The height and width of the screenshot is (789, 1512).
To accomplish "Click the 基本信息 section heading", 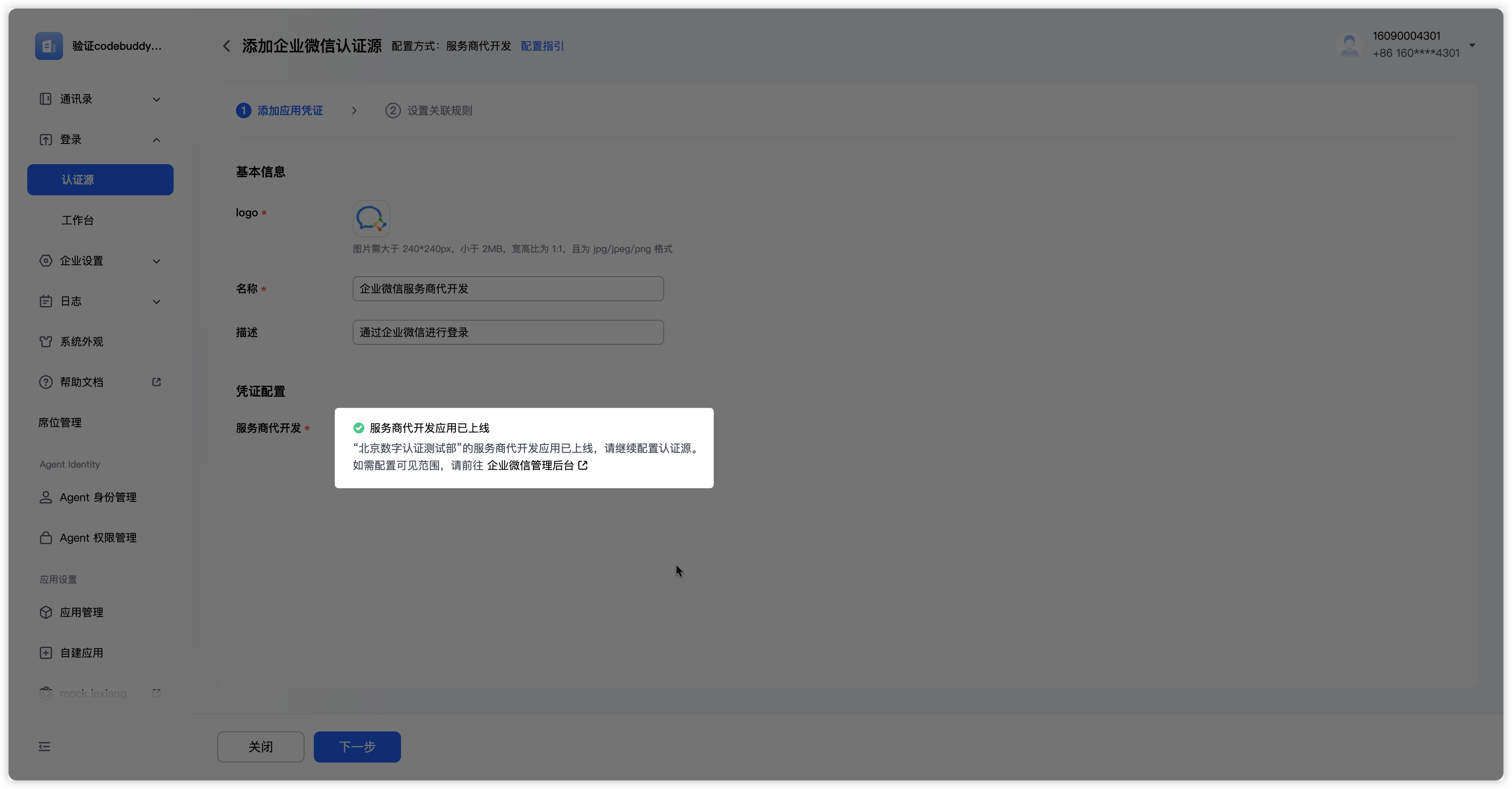I will pos(260,172).
